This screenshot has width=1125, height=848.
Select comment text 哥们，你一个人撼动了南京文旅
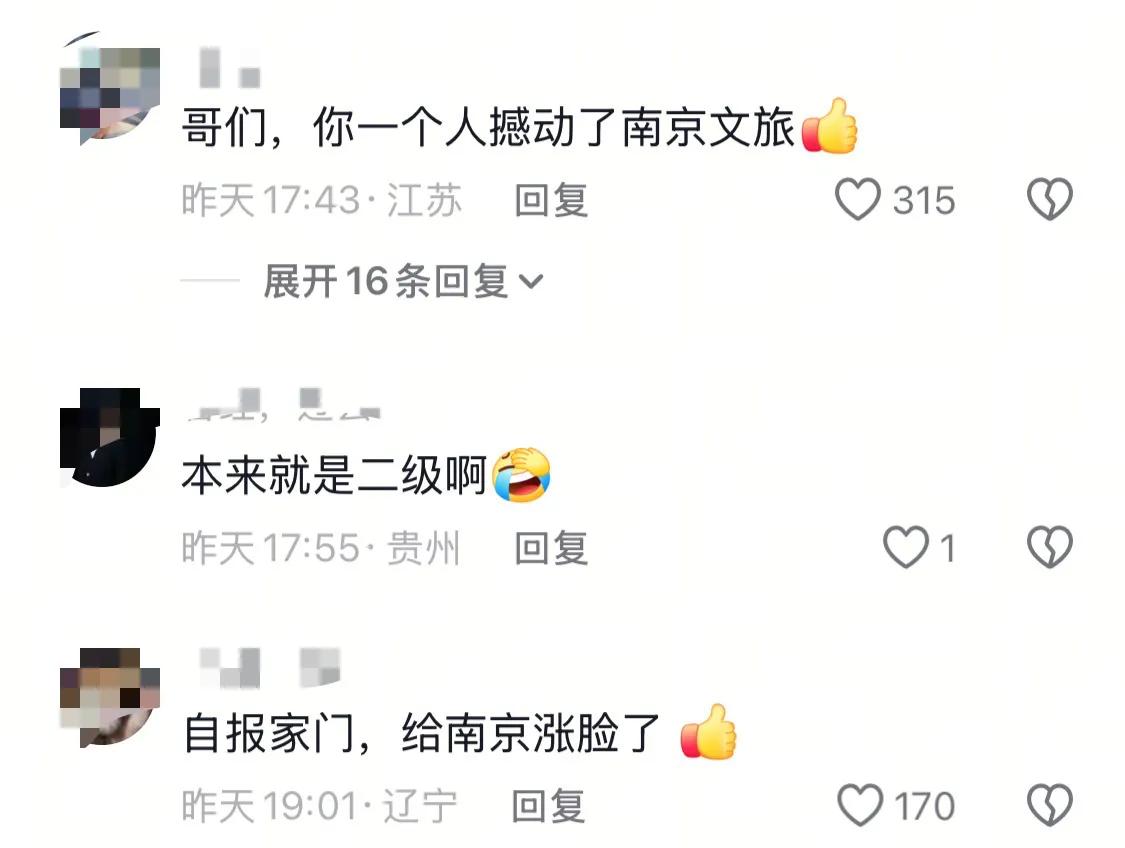point(488,128)
